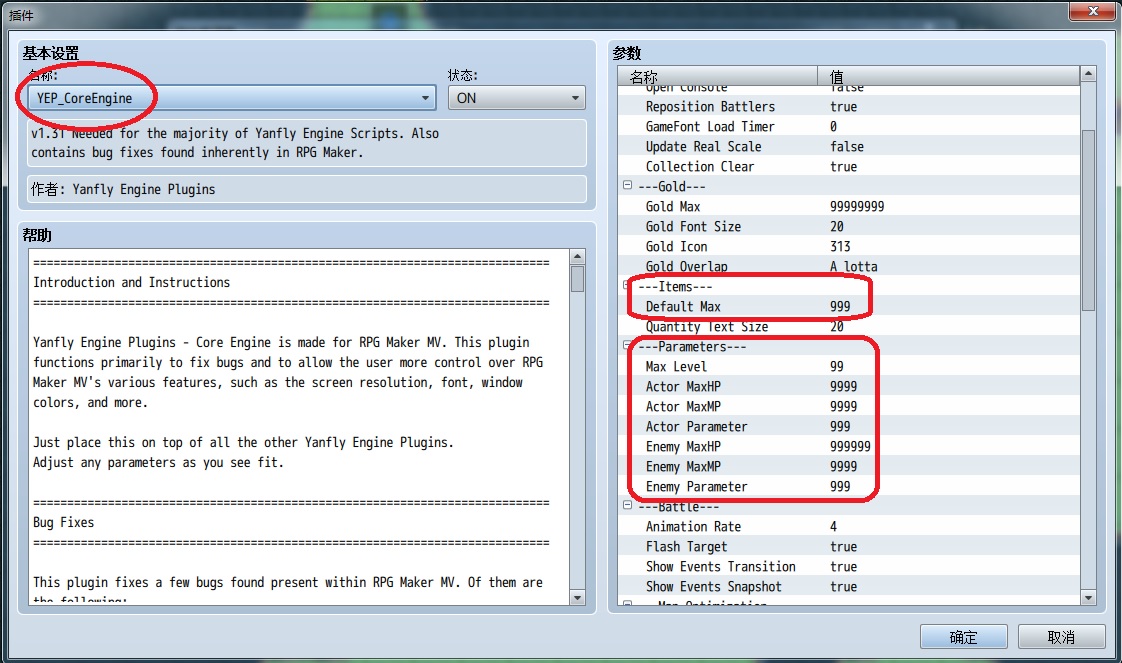Click the Max Level value 99
The width and height of the screenshot is (1122, 663).
click(x=836, y=367)
